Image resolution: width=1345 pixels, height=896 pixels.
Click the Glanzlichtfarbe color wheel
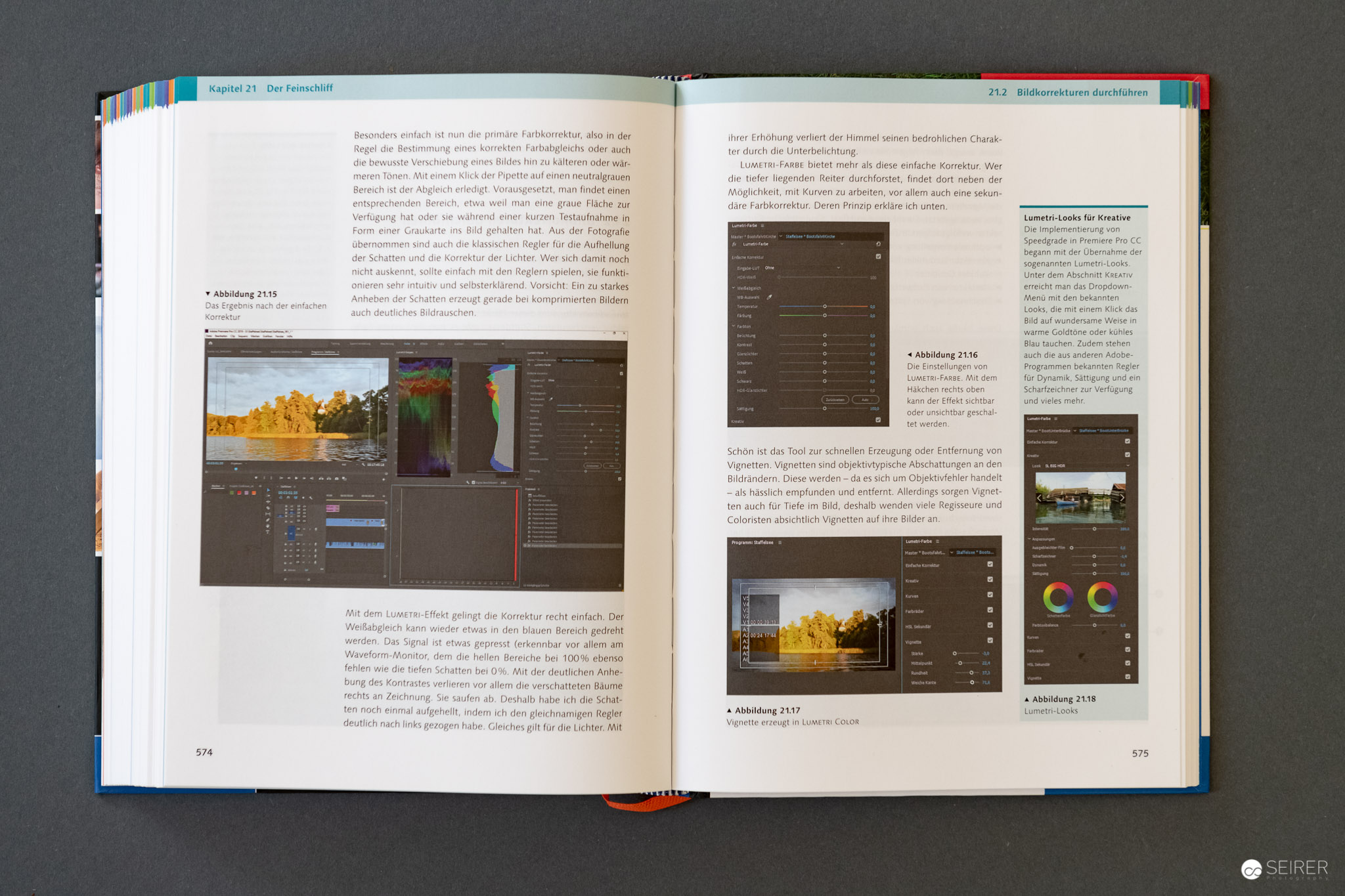(x=1103, y=597)
